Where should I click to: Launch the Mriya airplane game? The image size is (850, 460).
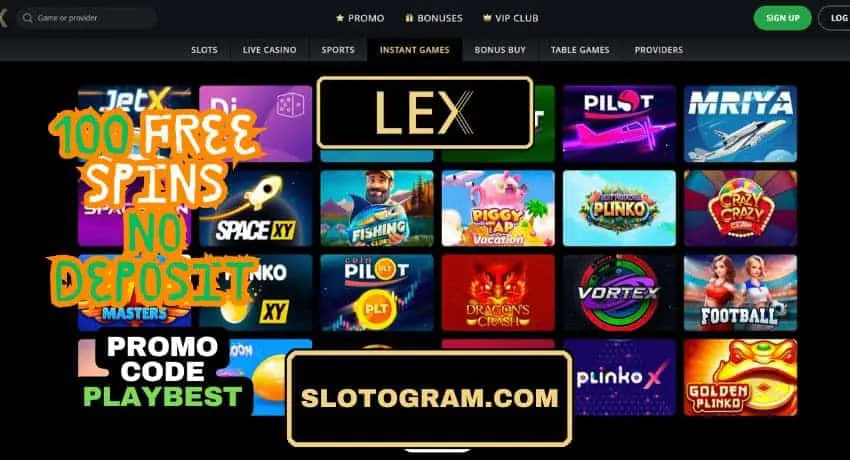point(740,123)
